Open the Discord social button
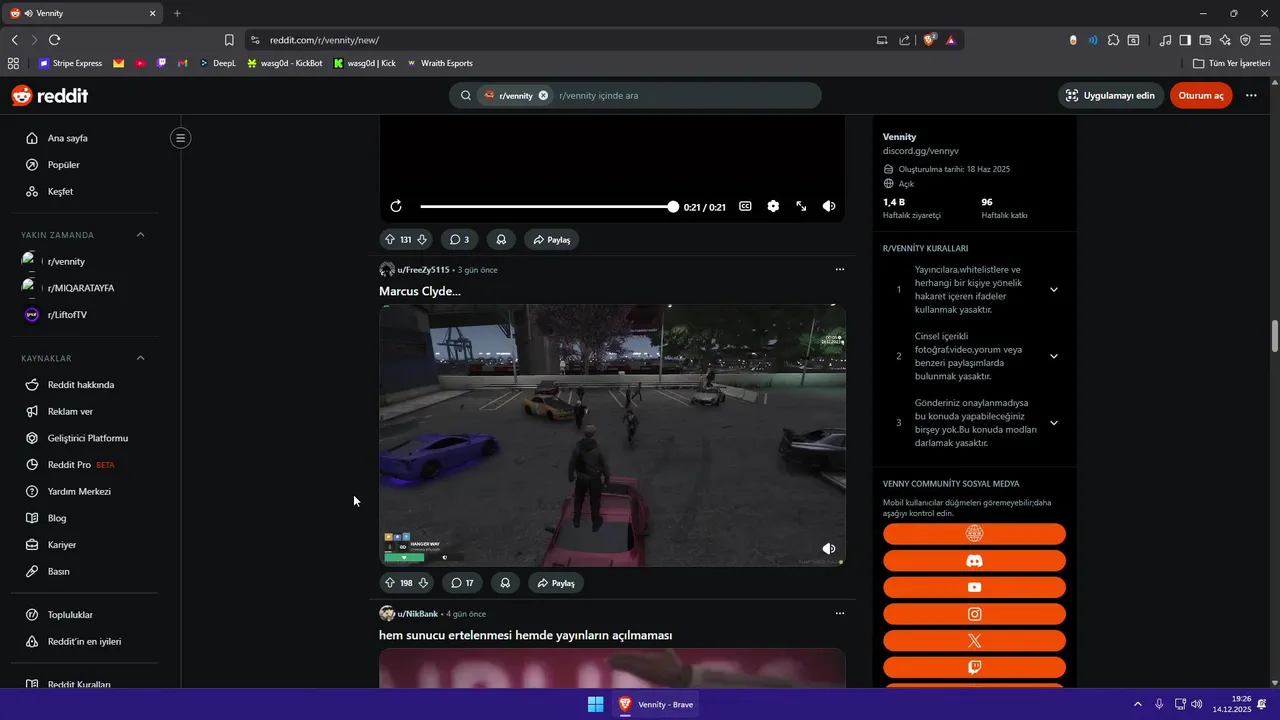 point(974,561)
